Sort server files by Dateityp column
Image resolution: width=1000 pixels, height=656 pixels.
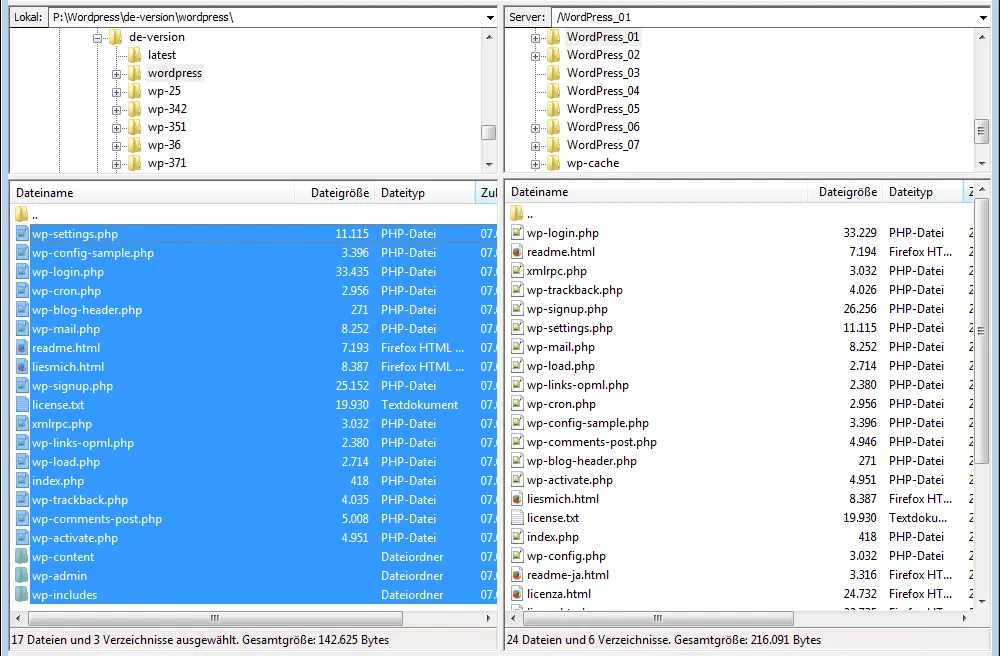tap(911, 192)
